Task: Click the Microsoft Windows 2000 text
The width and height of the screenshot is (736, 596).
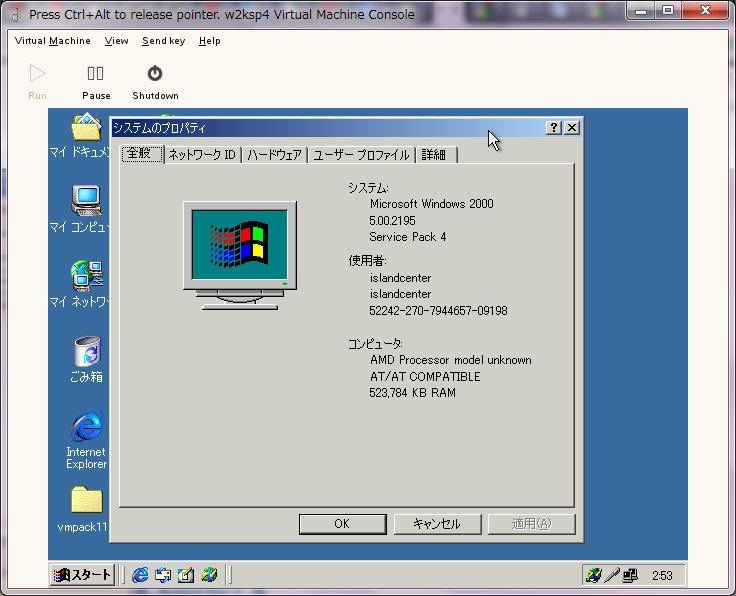Action: (x=431, y=204)
